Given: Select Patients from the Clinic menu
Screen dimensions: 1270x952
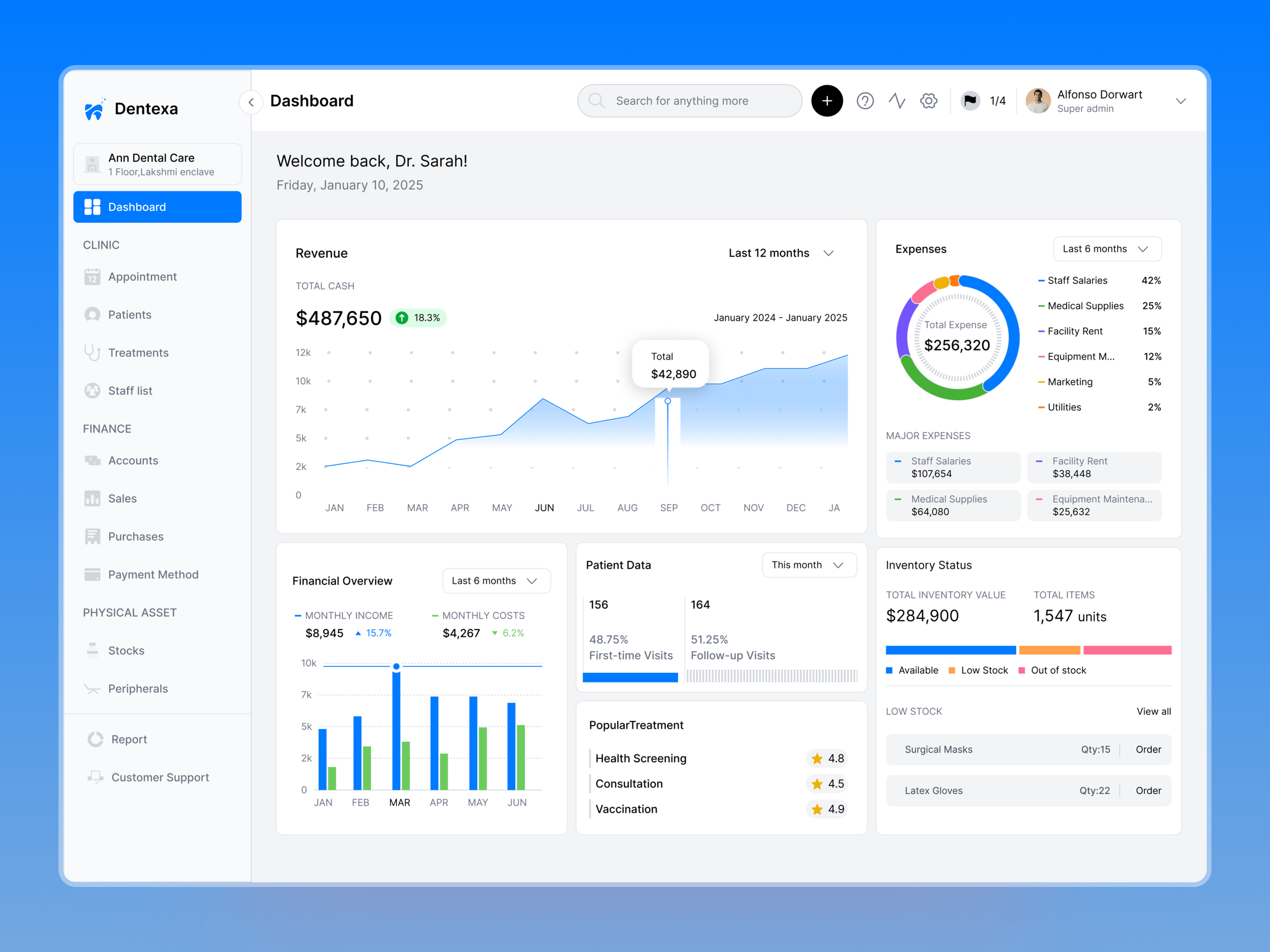Looking at the screenshot, I should 130,314.
